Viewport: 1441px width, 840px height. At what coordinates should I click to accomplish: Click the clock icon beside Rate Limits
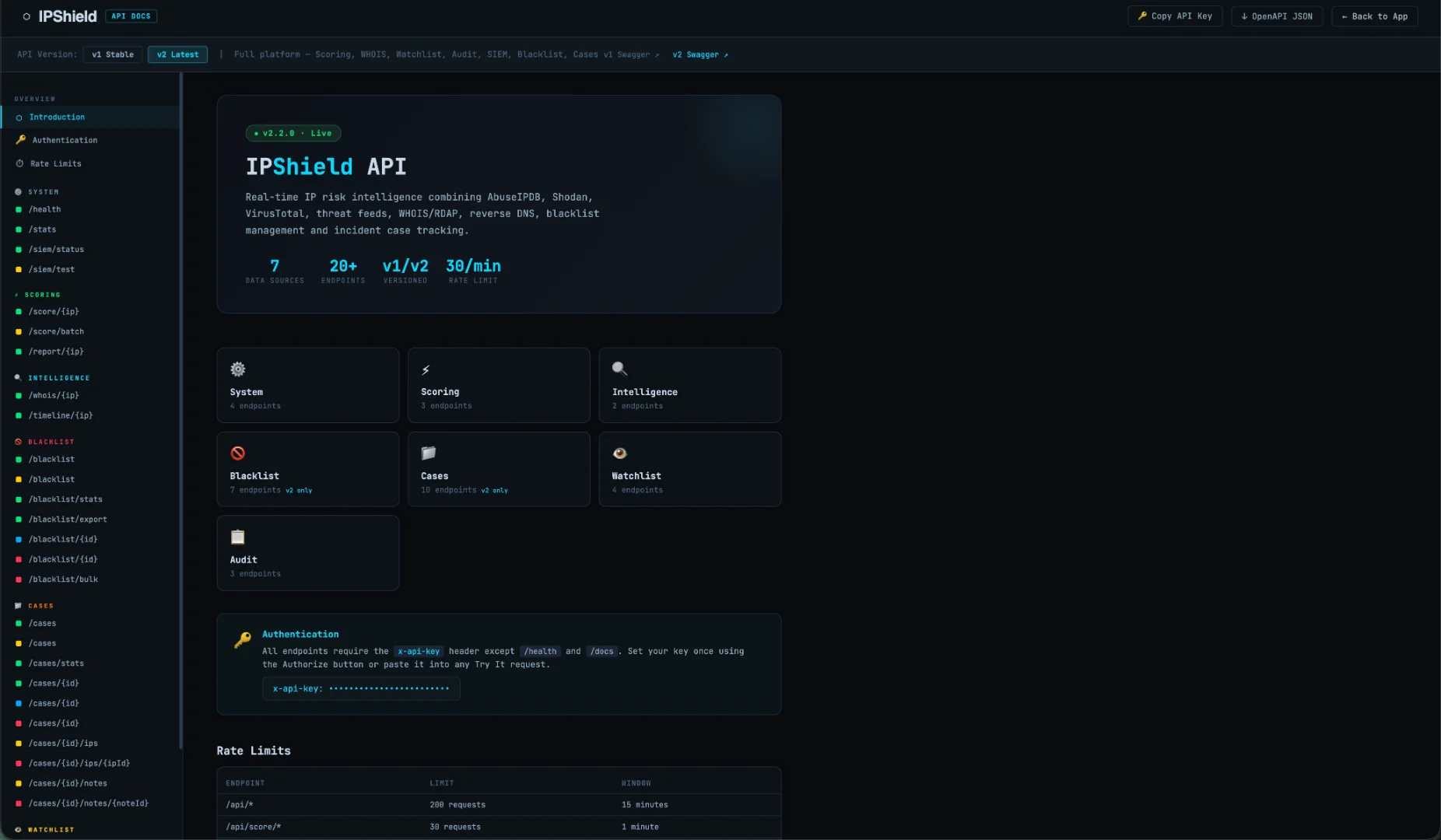(19, 163)
